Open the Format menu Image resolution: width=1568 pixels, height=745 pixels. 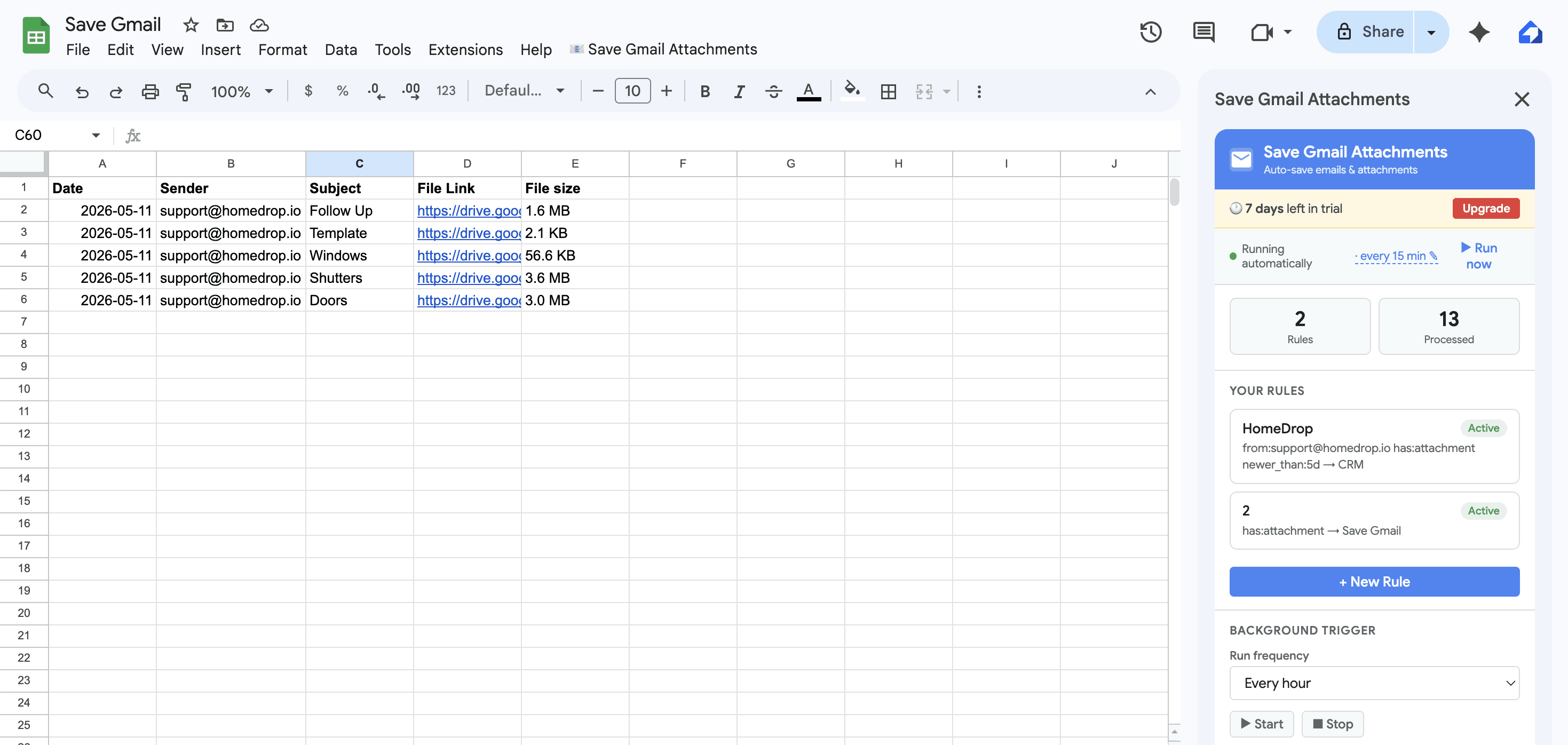coord(282,50)
